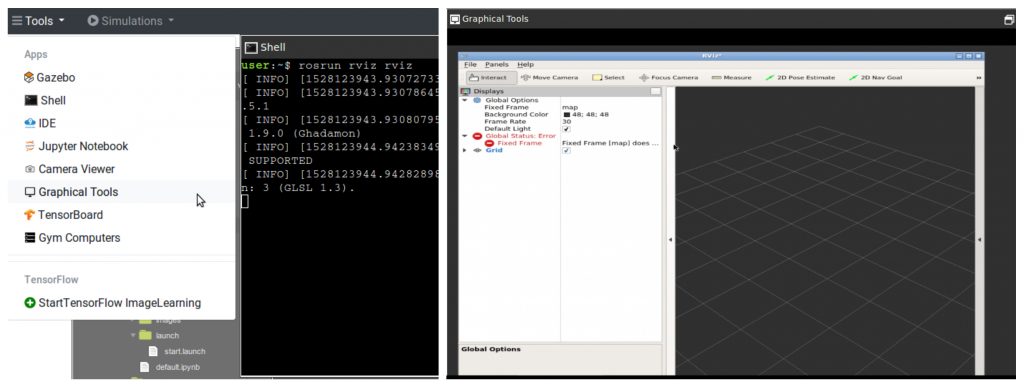Expand the Grid tree item
The height and width of the screenshot is (387, 1024).
[x=464, y=150]
